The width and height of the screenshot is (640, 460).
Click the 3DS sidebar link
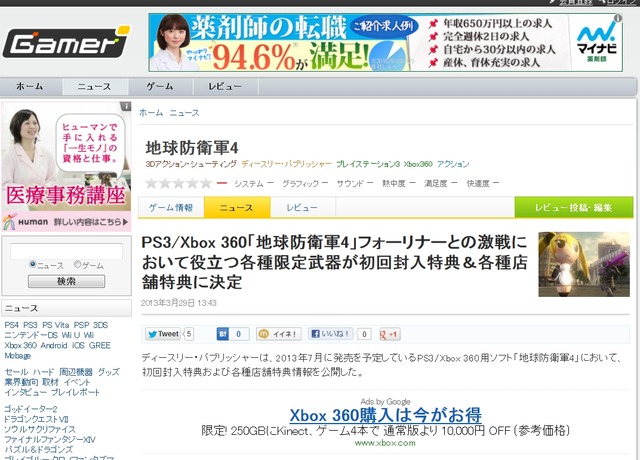tap(100, 325)
